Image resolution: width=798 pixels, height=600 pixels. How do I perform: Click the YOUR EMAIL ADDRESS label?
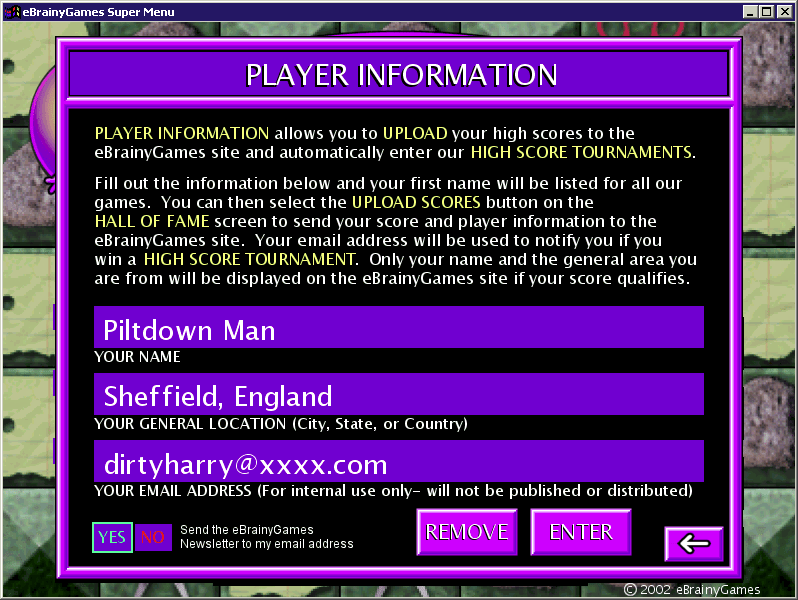coord(393,491)
